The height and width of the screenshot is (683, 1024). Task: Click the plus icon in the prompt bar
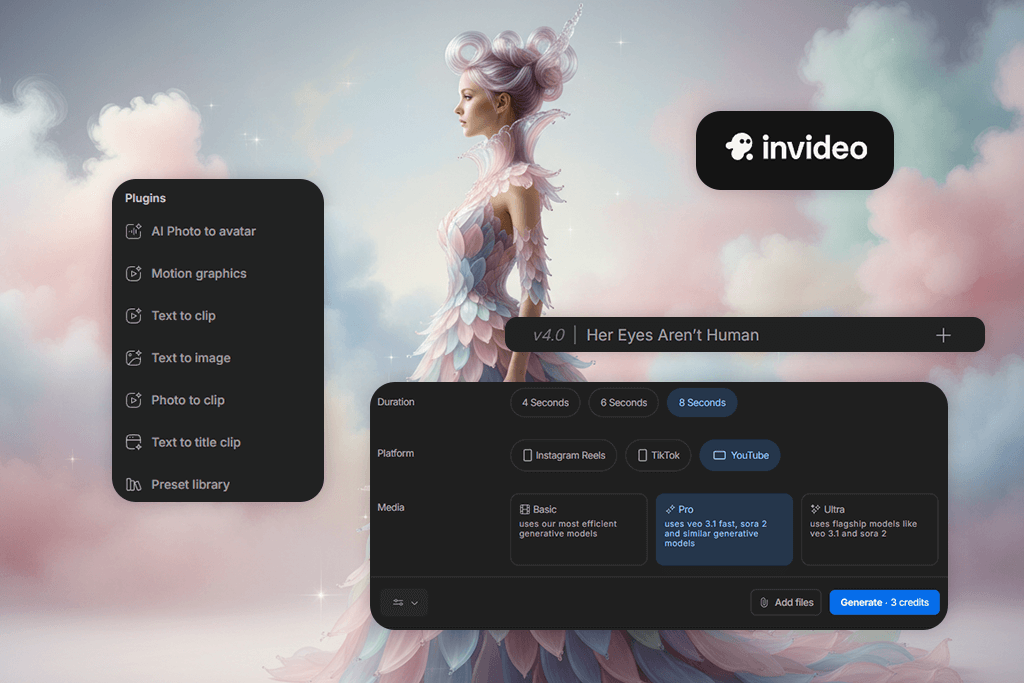pyautogui.click(x=943, y=336)
